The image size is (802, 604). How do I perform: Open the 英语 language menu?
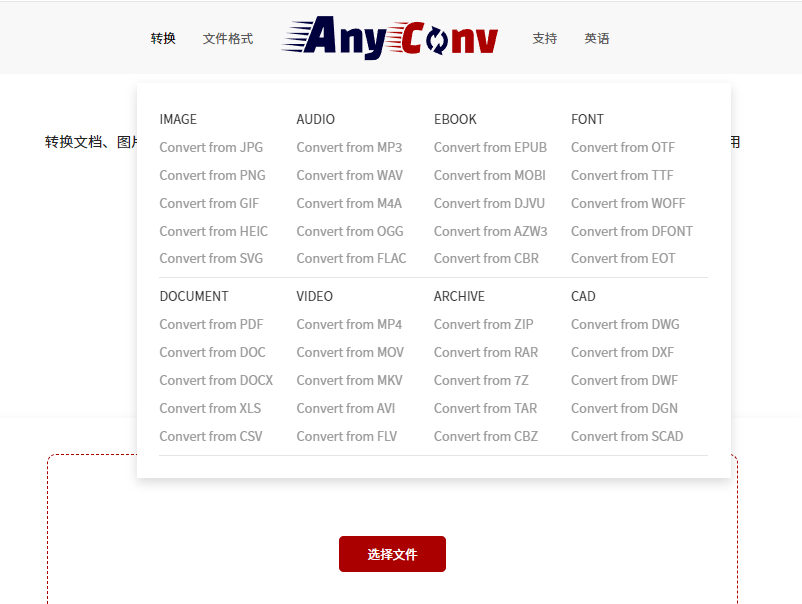[597, 38]
